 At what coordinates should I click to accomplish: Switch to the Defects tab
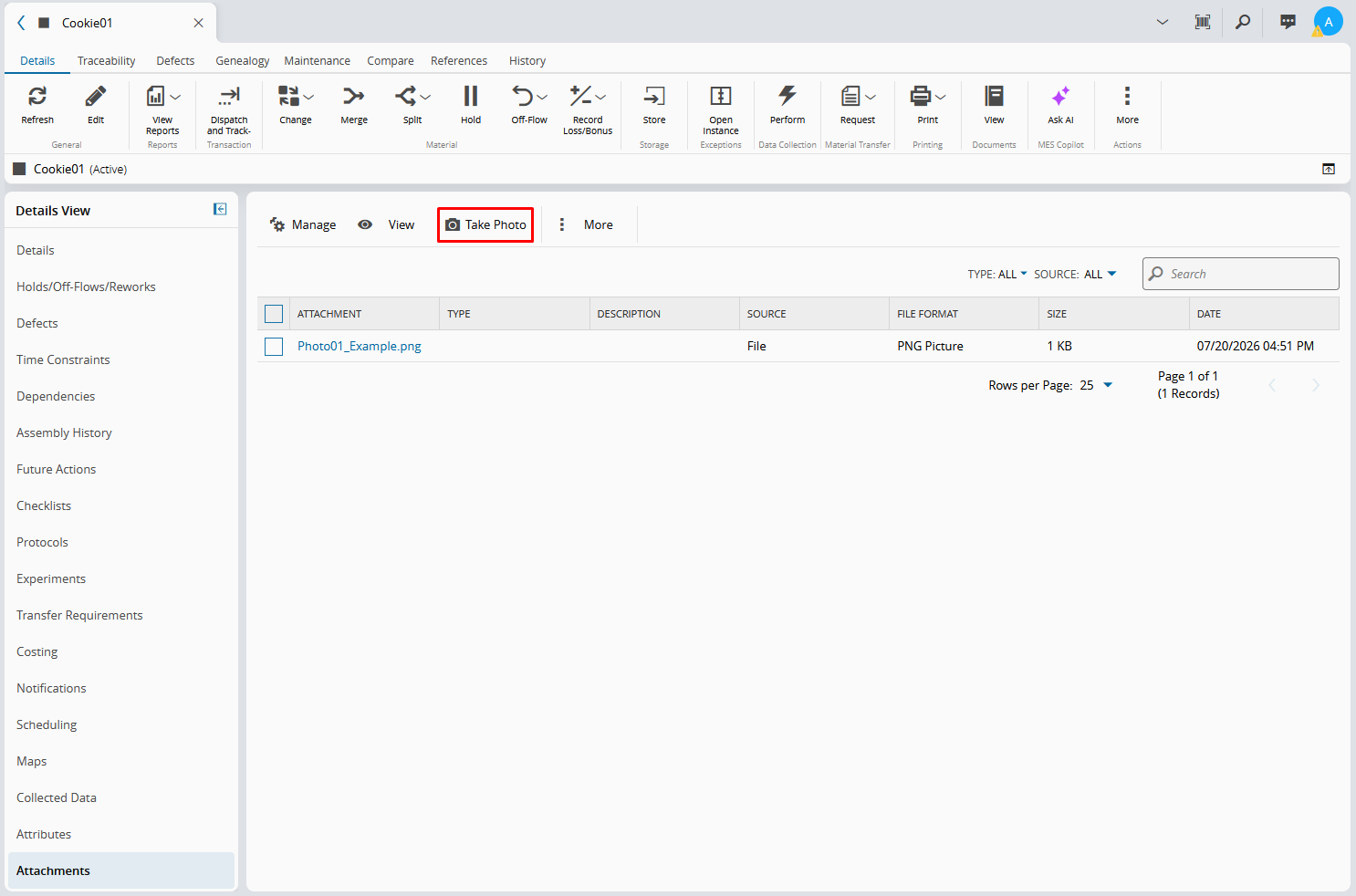(175, 61)
